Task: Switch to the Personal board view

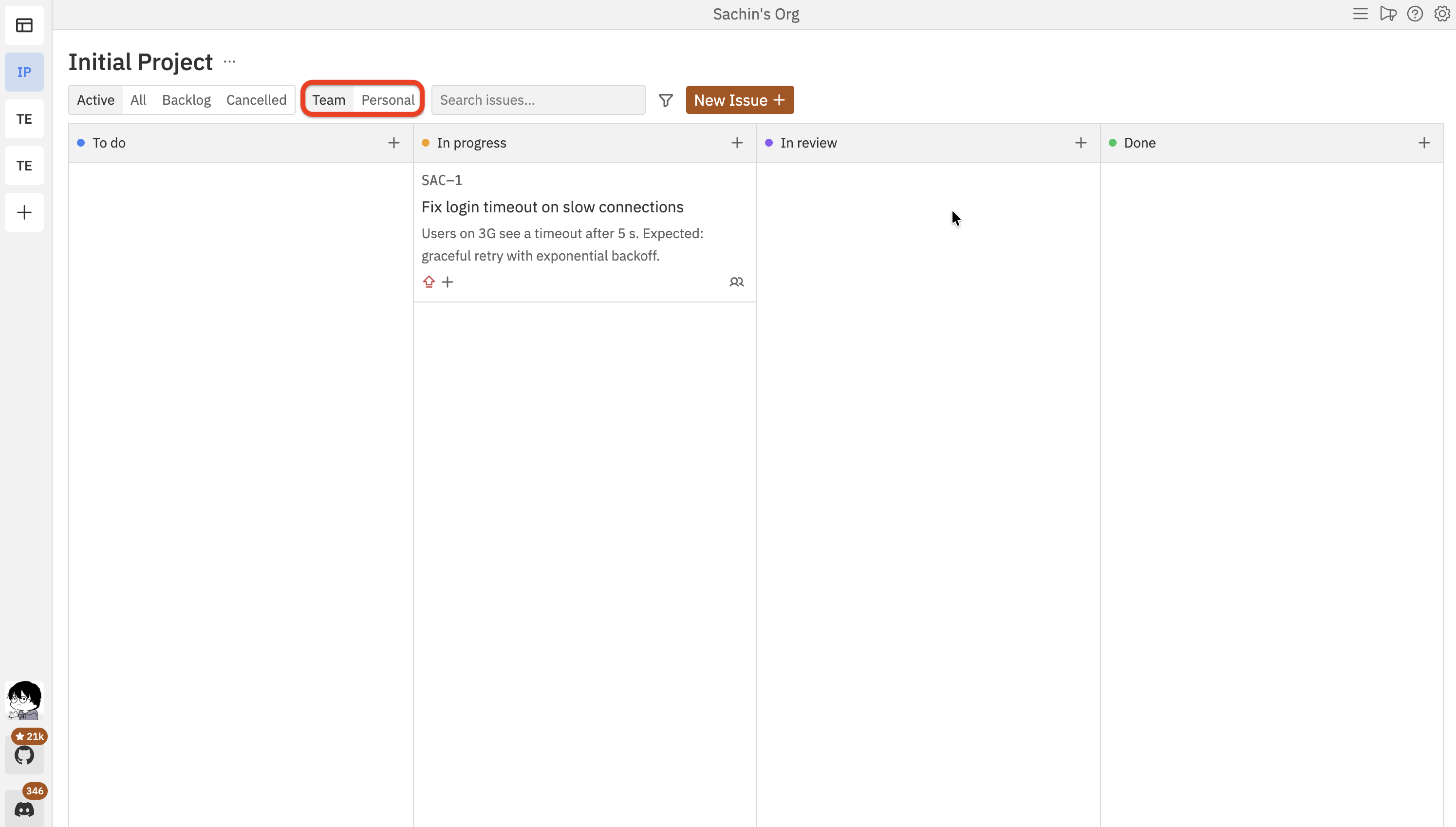Action: (387, 99)
